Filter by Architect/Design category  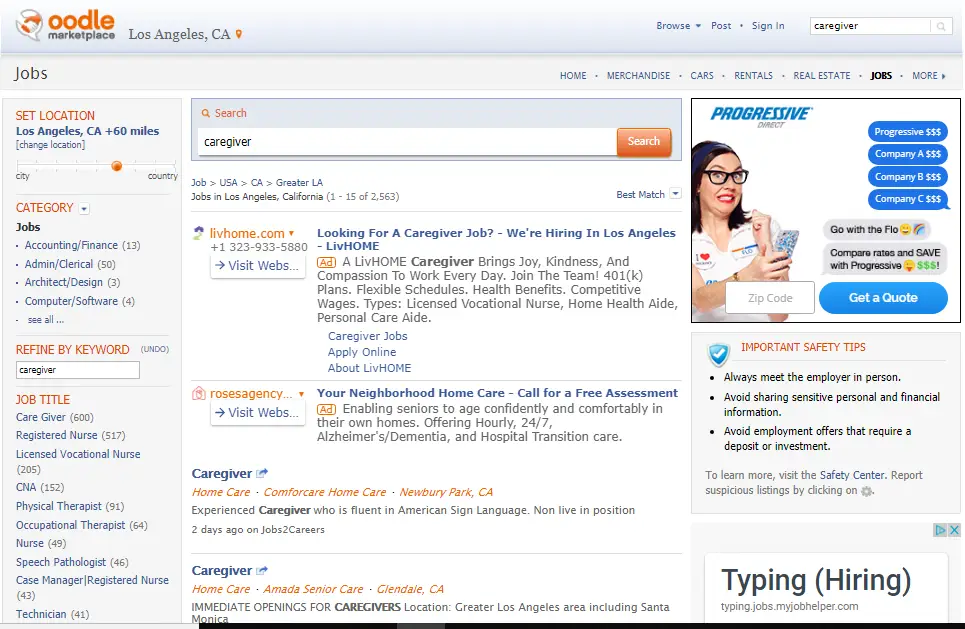coord(63,282)
